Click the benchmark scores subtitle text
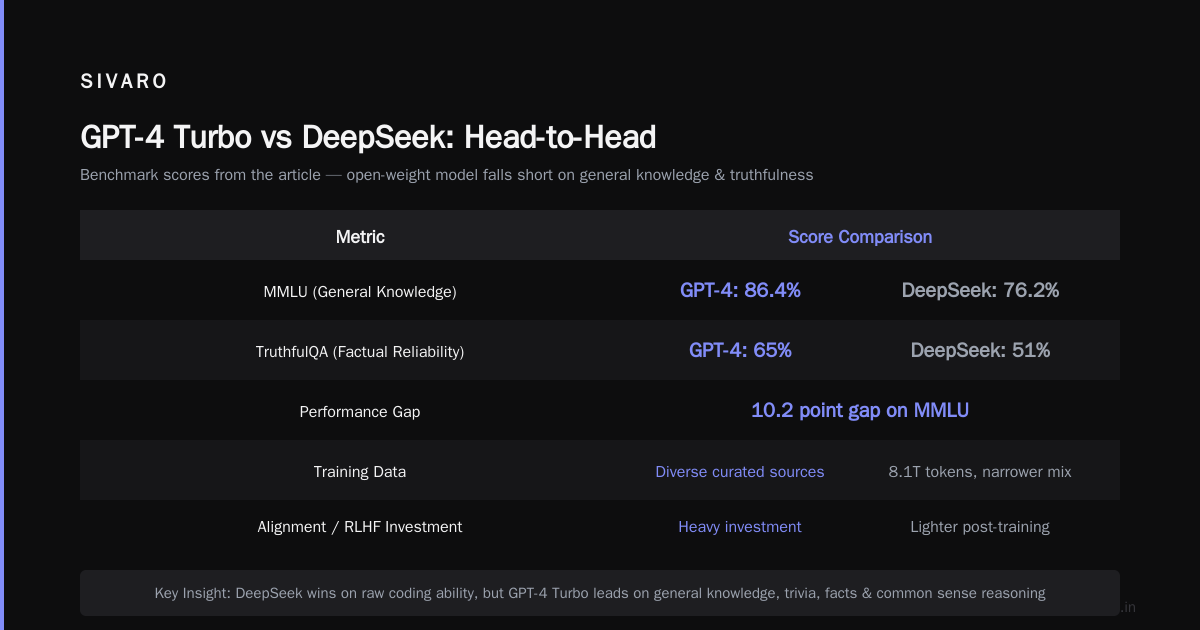Screen dimensions: 1200x630 pyautogui.click(x=447, y=175)
